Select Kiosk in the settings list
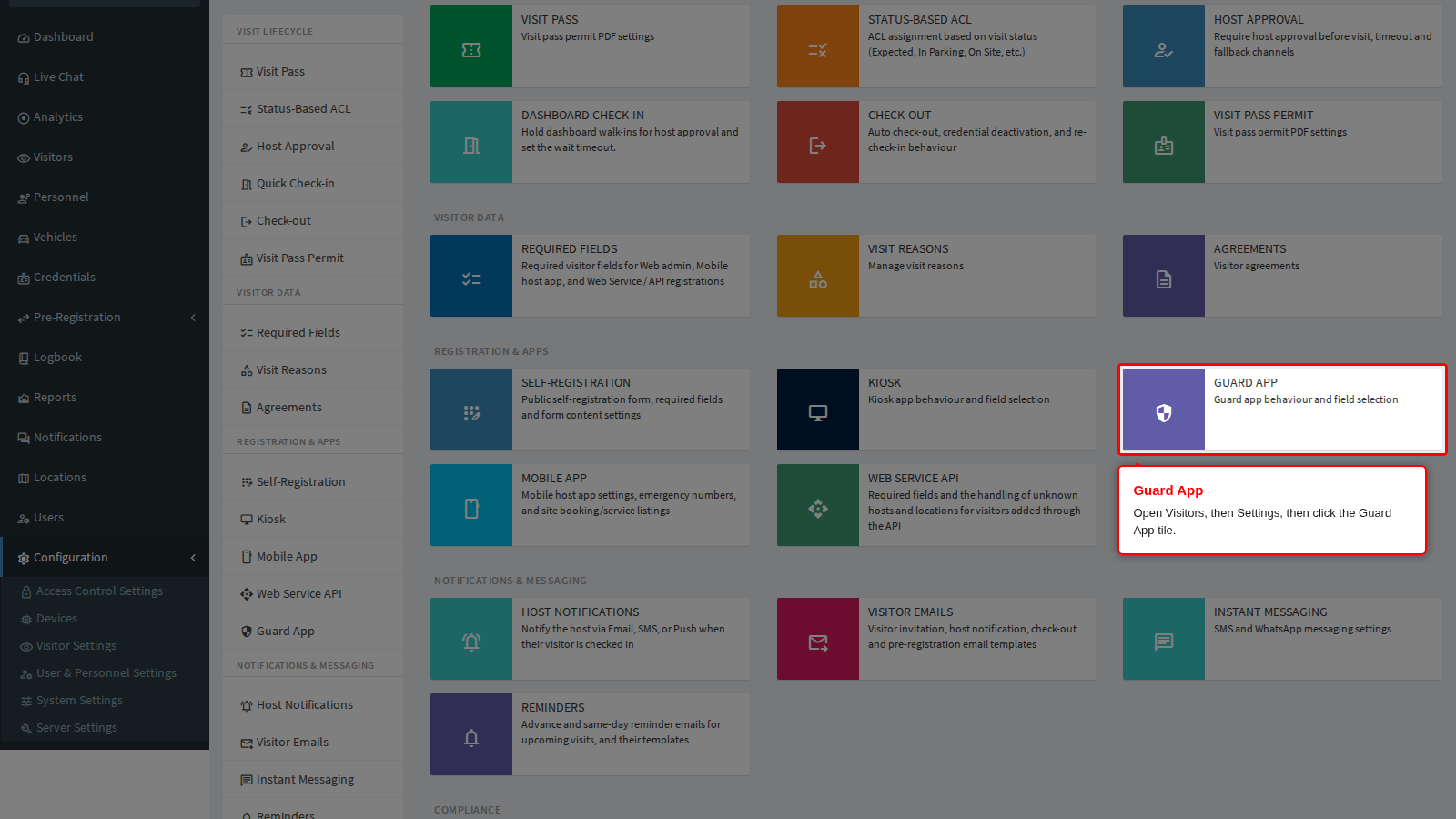 313,520
